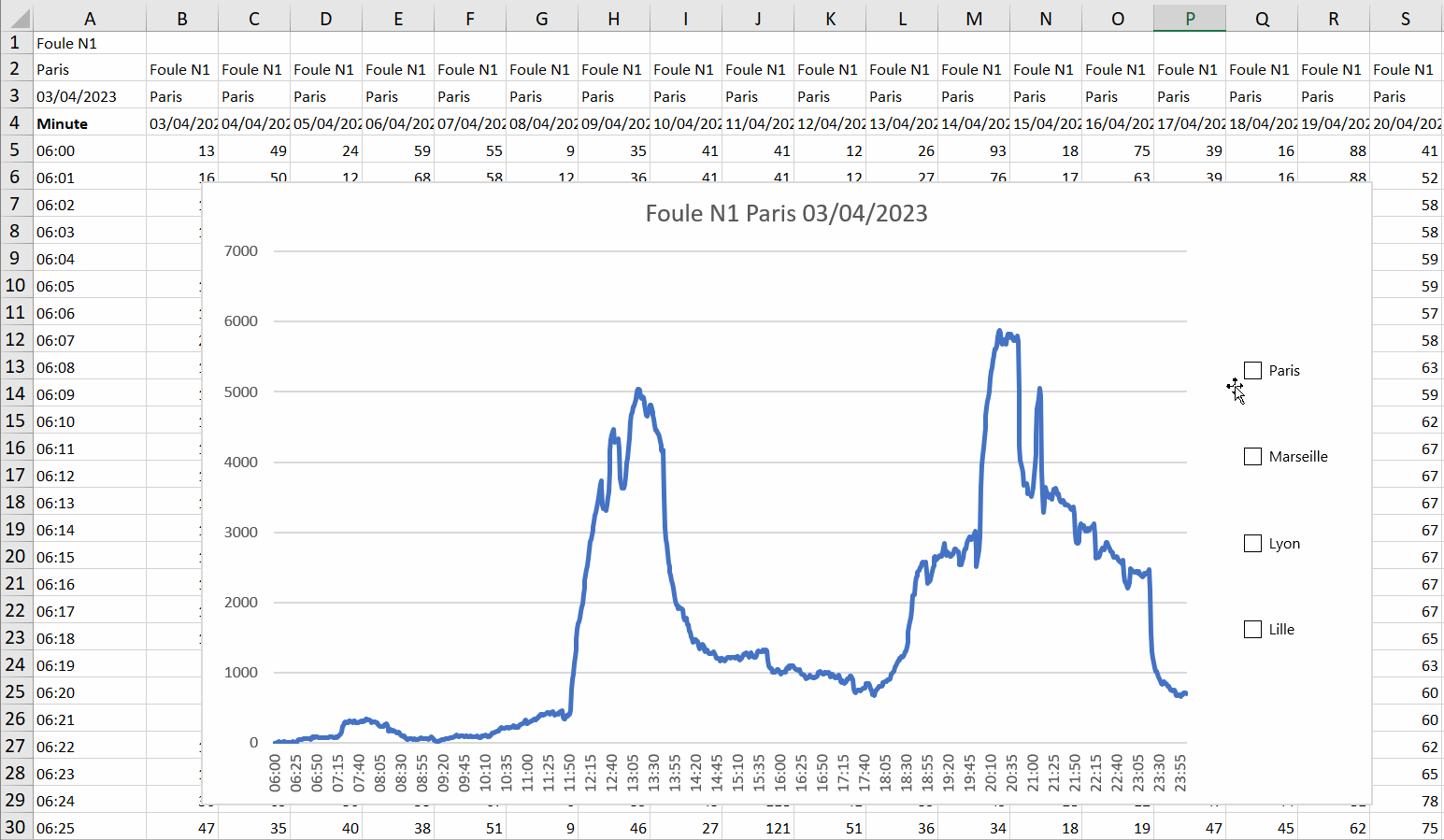Click the Select All corner triangle
This screenshot has height=840, width=1444.
pyautogui.click(x=17, y=18)
